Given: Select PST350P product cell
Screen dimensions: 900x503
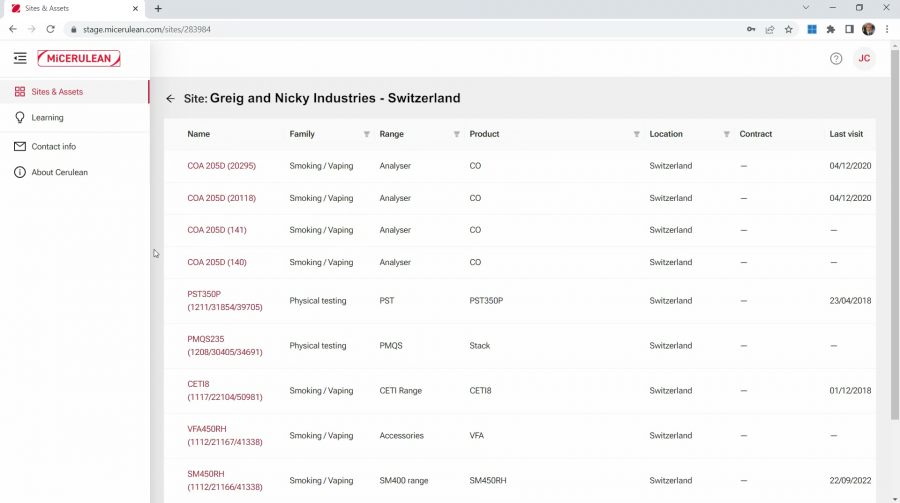Looking at the screenshot, I should click(x=486, y=301).
